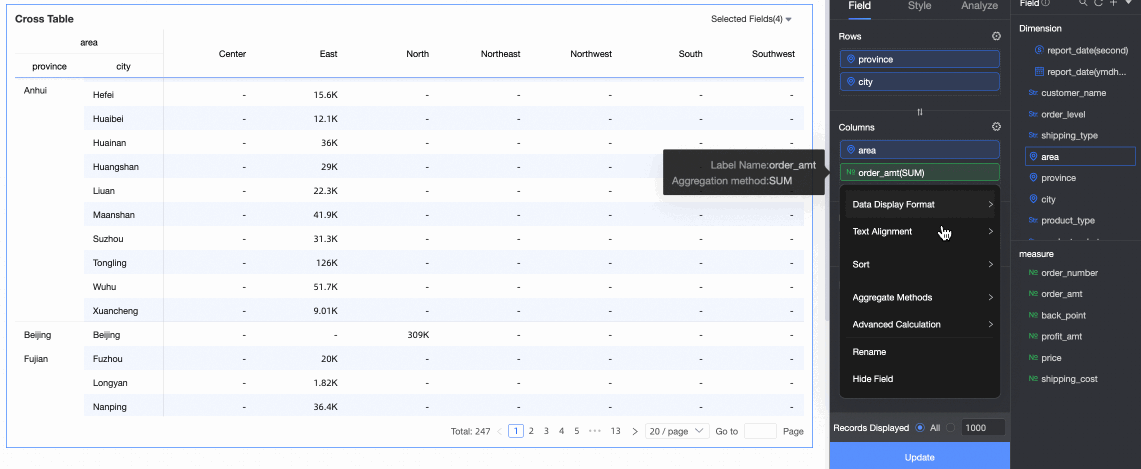
Task: Select the limited records radio button
Action: coord(950,428)
